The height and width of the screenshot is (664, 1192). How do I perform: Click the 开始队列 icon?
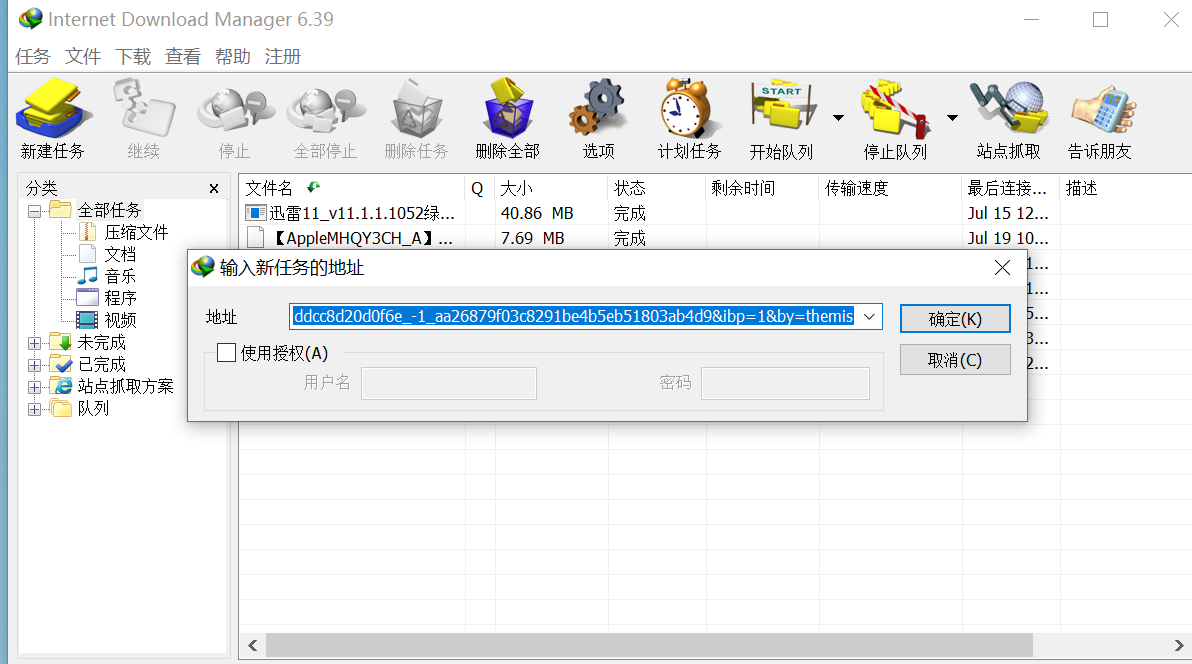click(781, 119)
